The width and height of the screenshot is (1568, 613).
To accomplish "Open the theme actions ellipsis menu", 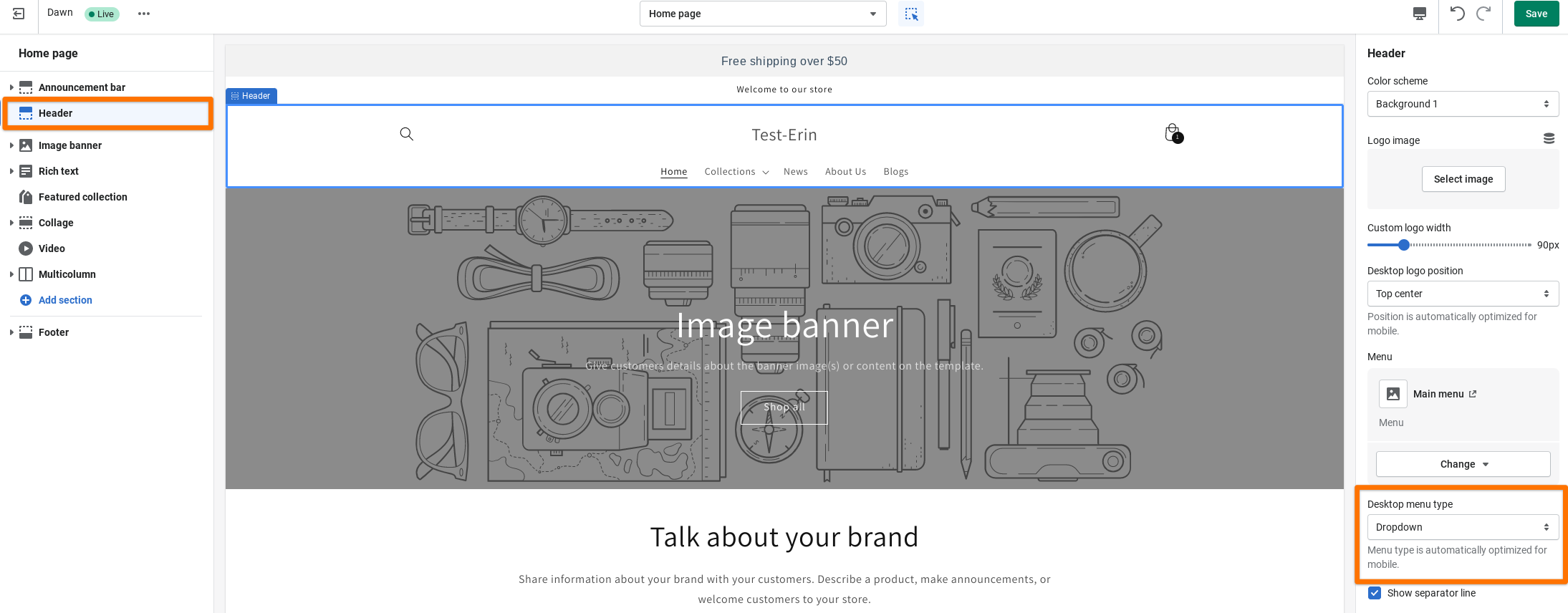I will coord(144,14).
